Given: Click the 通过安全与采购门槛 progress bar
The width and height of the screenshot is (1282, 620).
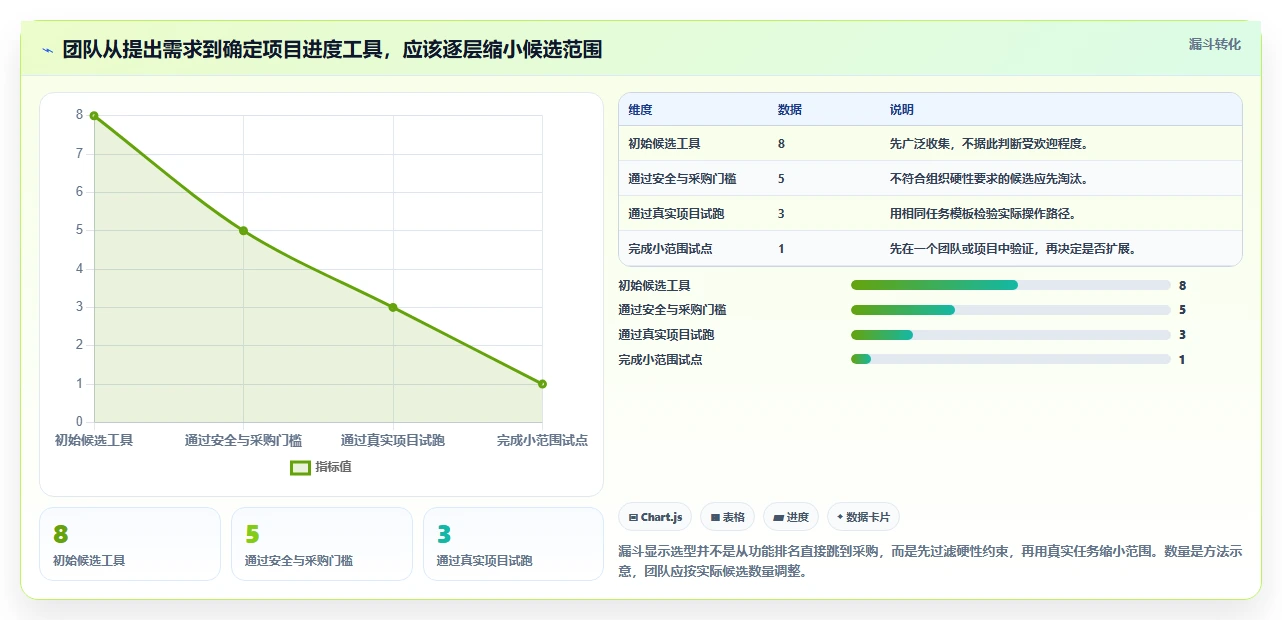Looking at the screenshot, I should click(1010, 310).
